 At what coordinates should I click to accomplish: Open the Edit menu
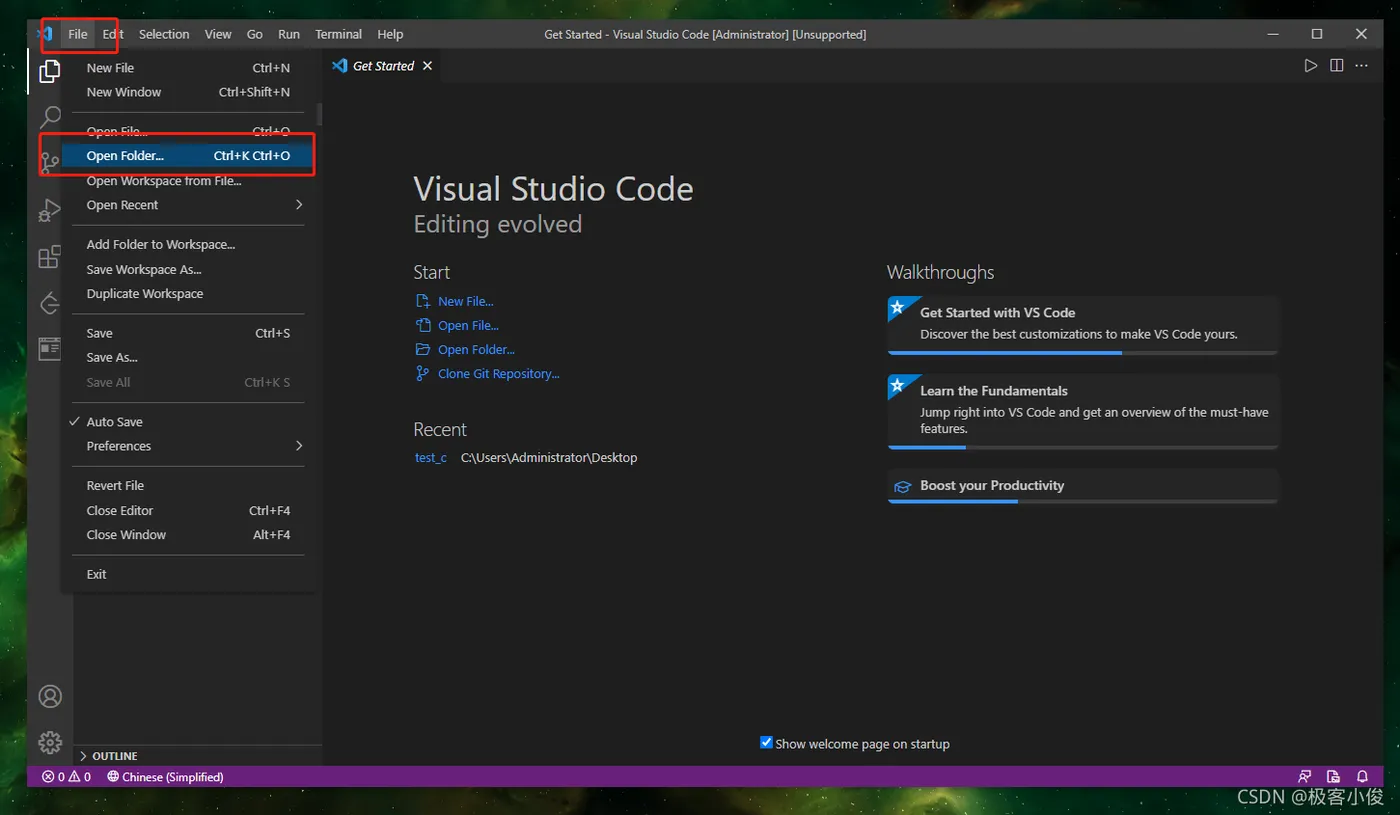tap(113, 34)
